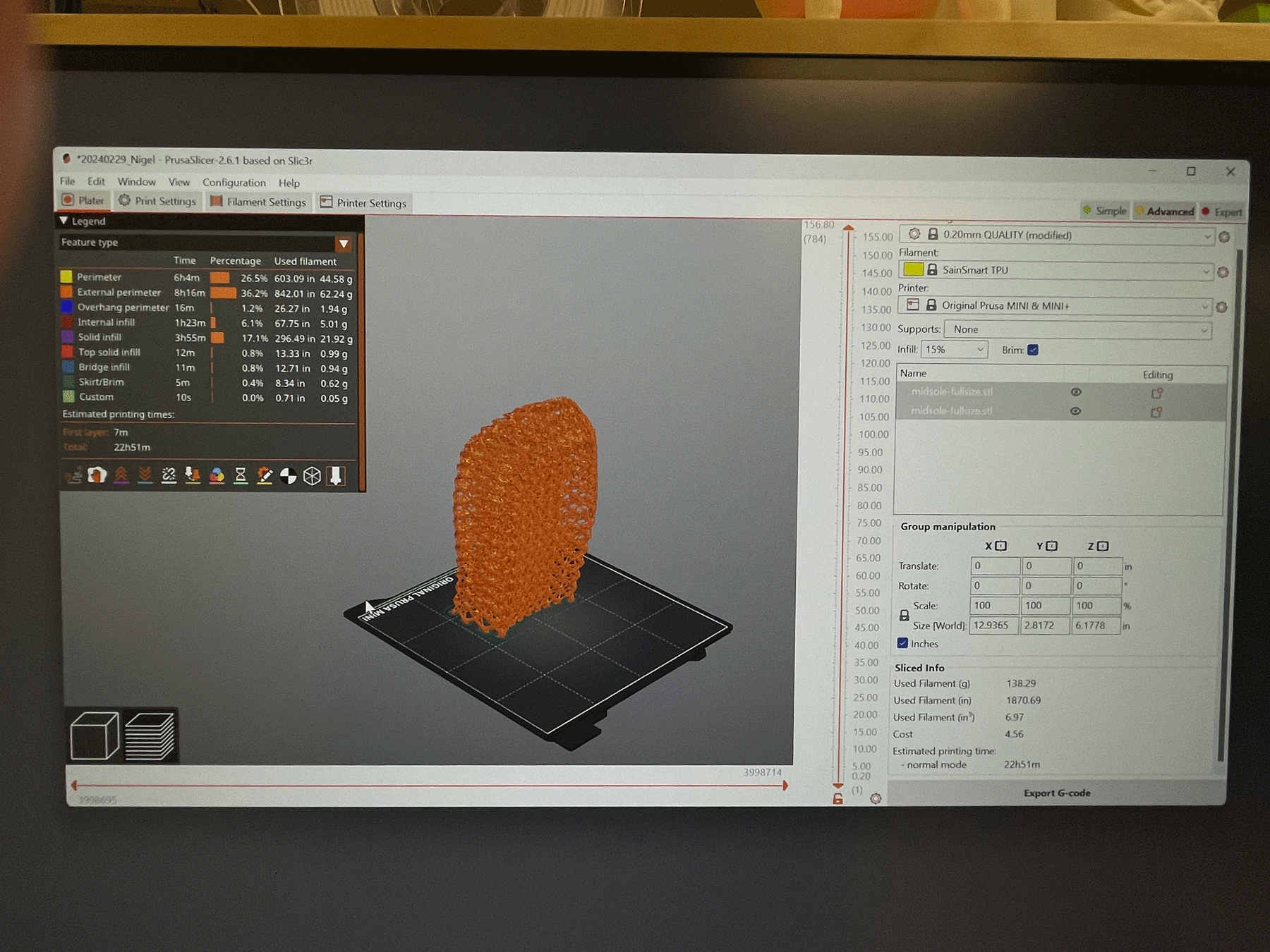
Task: Toggle the Shells cube icon in legend
Action: tap(312, 476)
